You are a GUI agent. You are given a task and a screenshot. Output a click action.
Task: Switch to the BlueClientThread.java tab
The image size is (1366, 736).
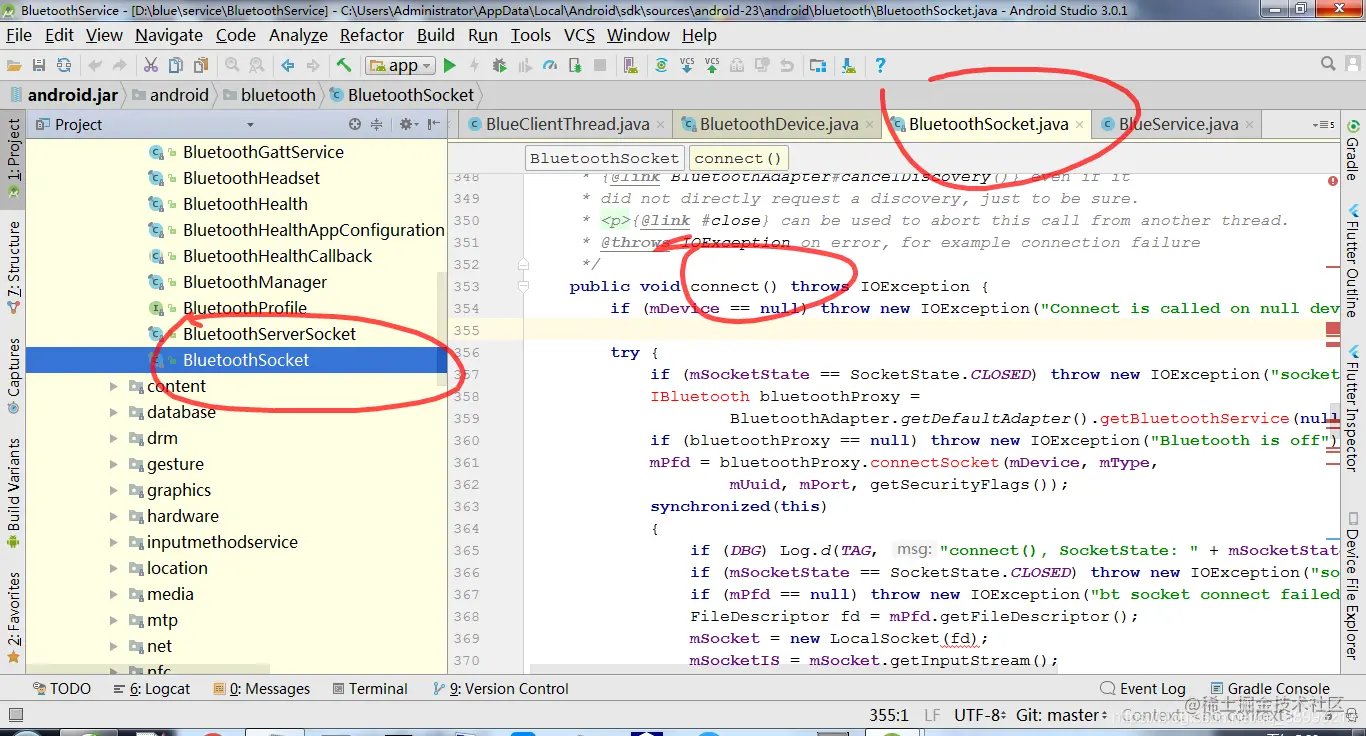coord(567,125)
